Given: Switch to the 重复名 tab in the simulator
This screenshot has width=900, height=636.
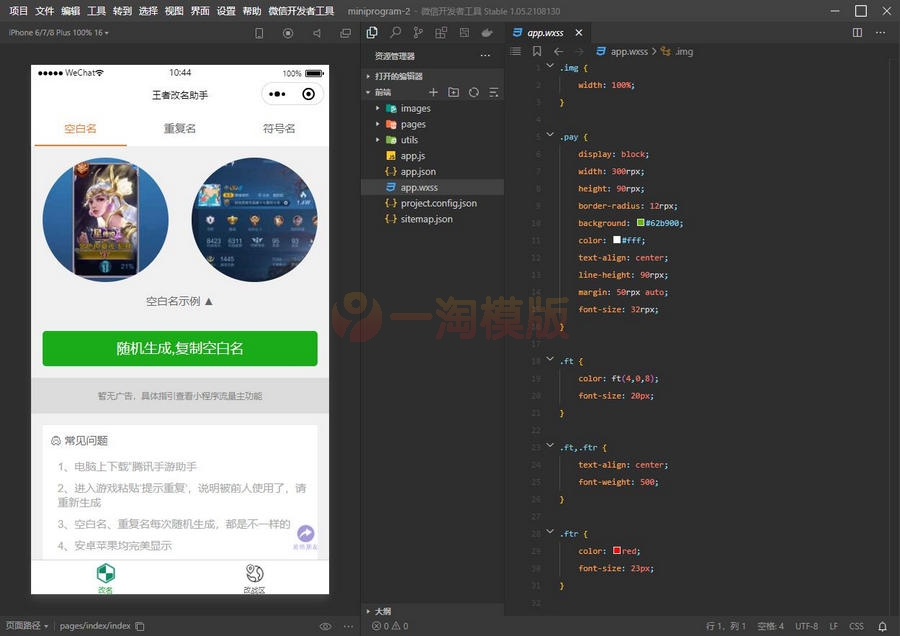Looking at the screenshot, I should click(179, 130).
